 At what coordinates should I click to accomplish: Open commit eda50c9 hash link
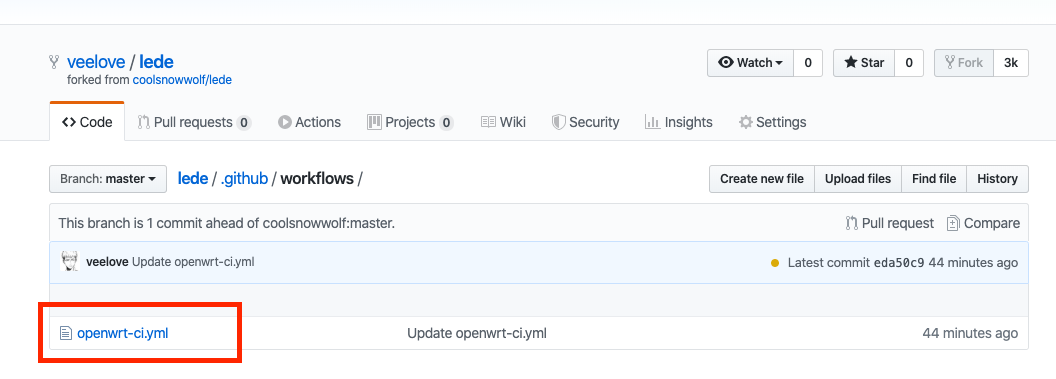coord(898,263)
